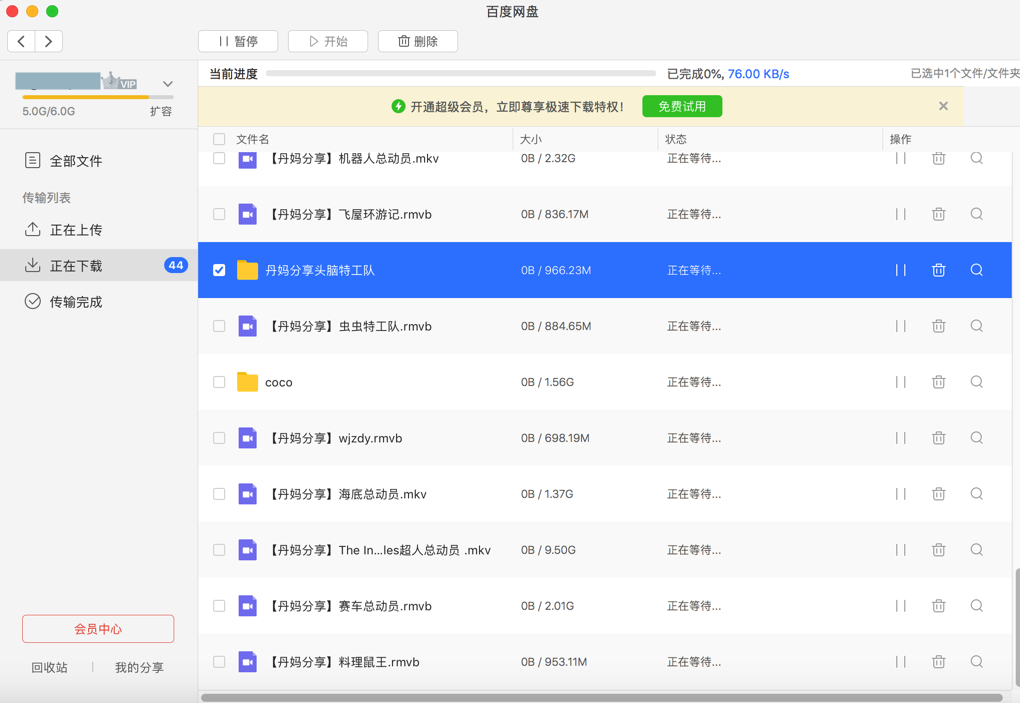Click magnifier icon for 海底总动员.mkv
This screenshot has height=703, width=1020.
coord(976,494)
